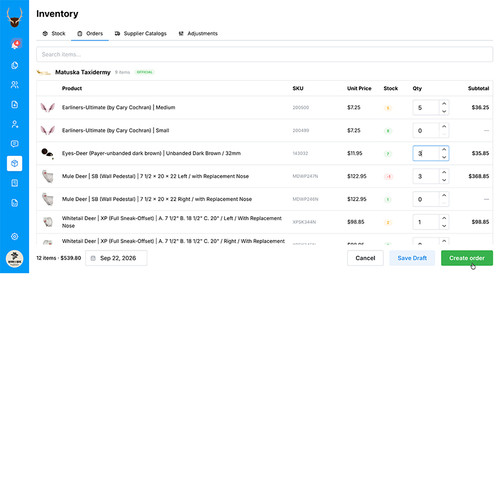Decrease quantity for Mule Deer Left

pyautogui.click(x=444, y=180)
